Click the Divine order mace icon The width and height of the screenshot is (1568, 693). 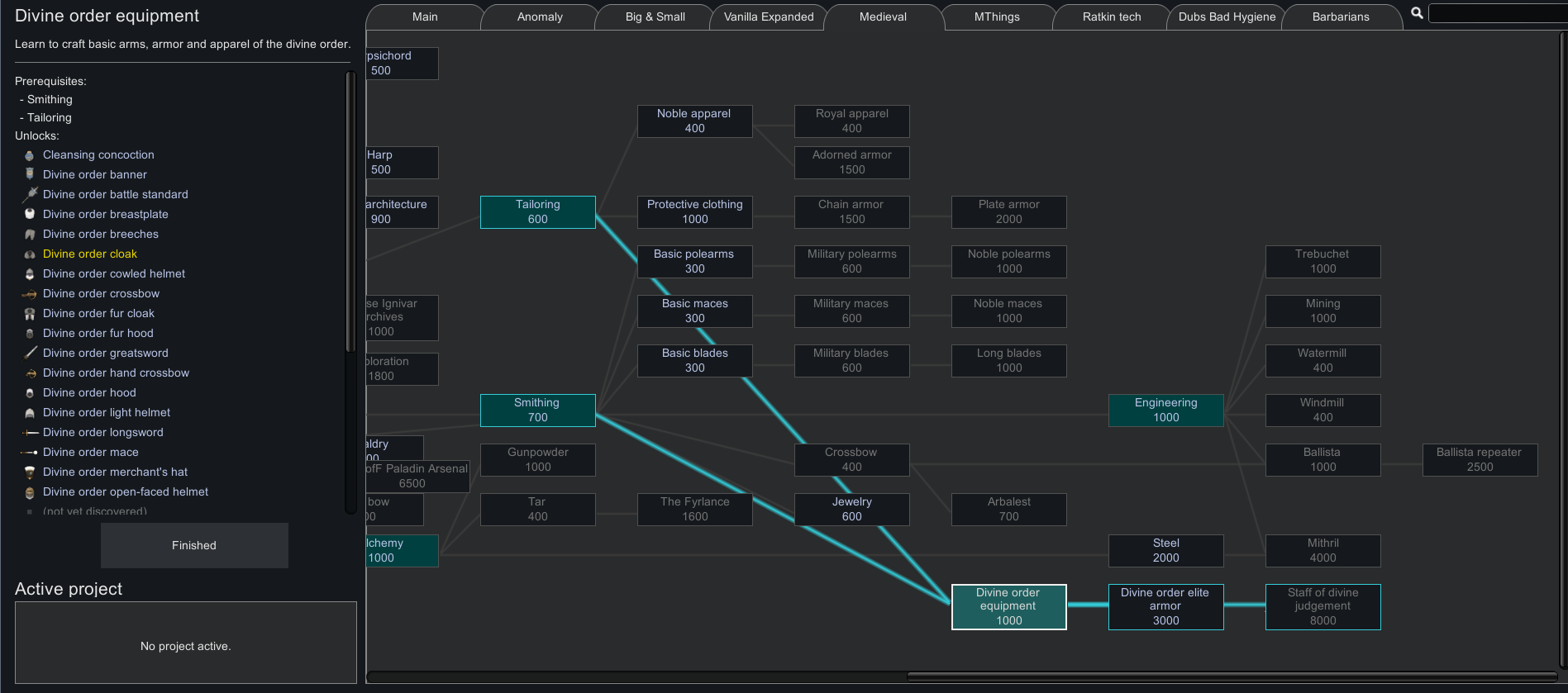point(30,453)
